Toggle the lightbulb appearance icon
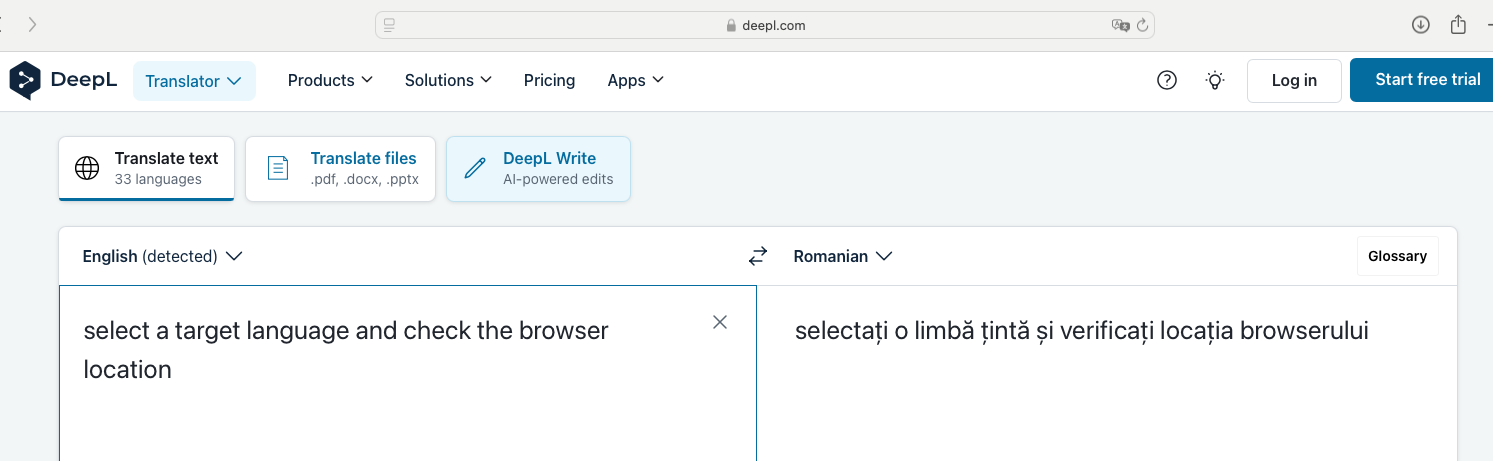This screenshot has width=1493, height=461. tap(1215, 80)
